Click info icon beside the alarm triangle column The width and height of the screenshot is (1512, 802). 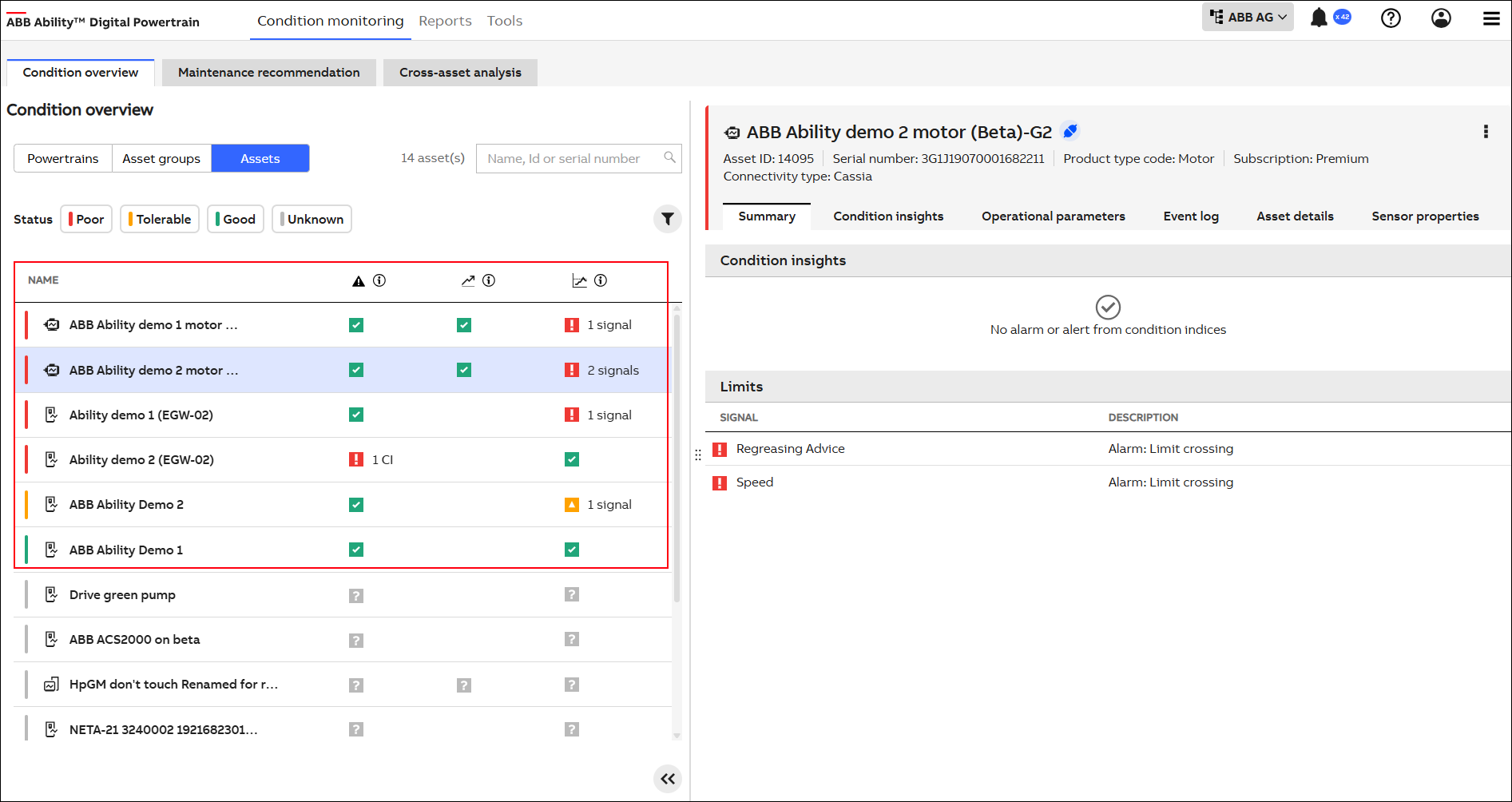tap(379, 280)
